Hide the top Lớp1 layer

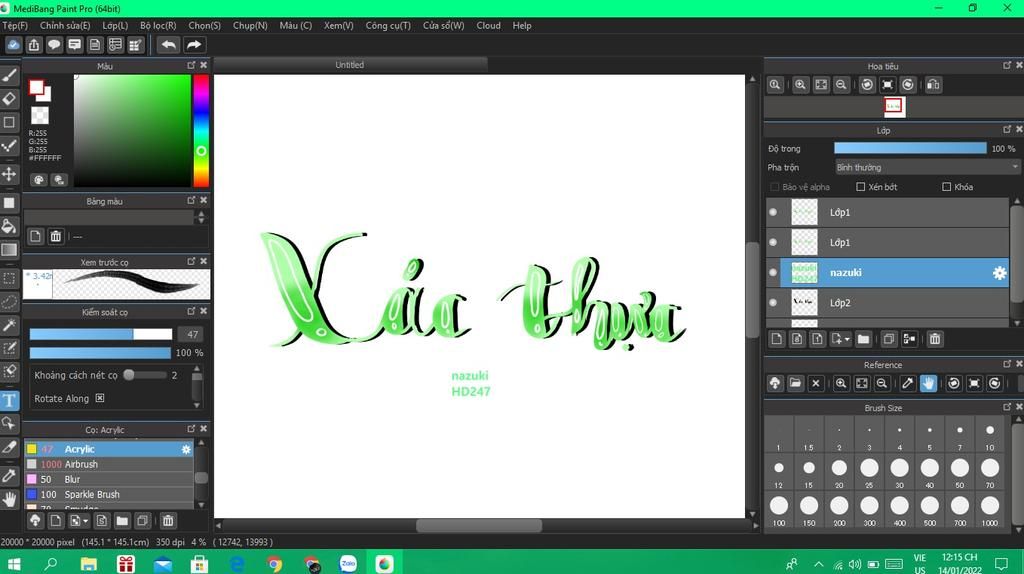coord(773,212)
